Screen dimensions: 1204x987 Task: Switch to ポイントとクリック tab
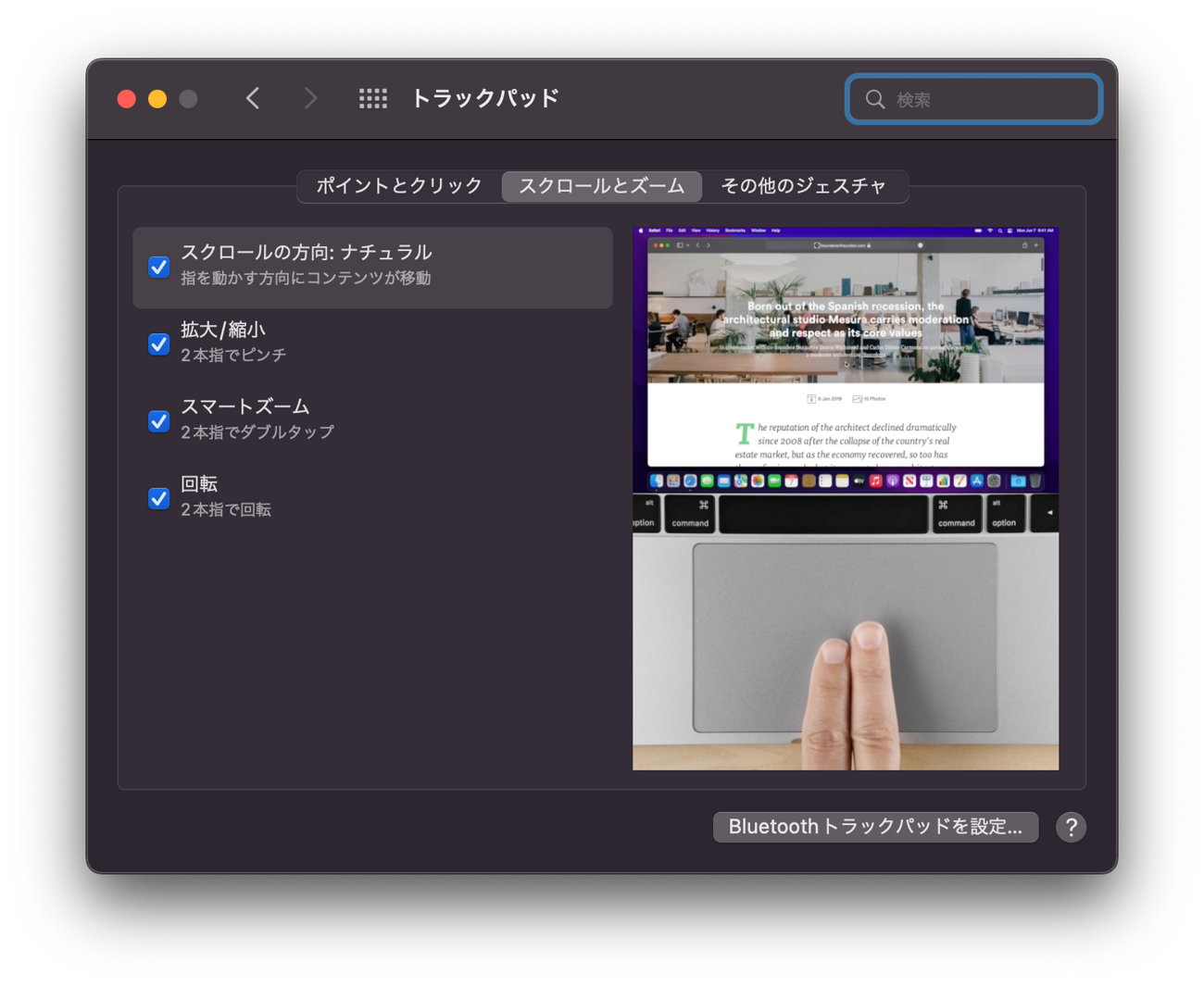(x=399, y=186)
